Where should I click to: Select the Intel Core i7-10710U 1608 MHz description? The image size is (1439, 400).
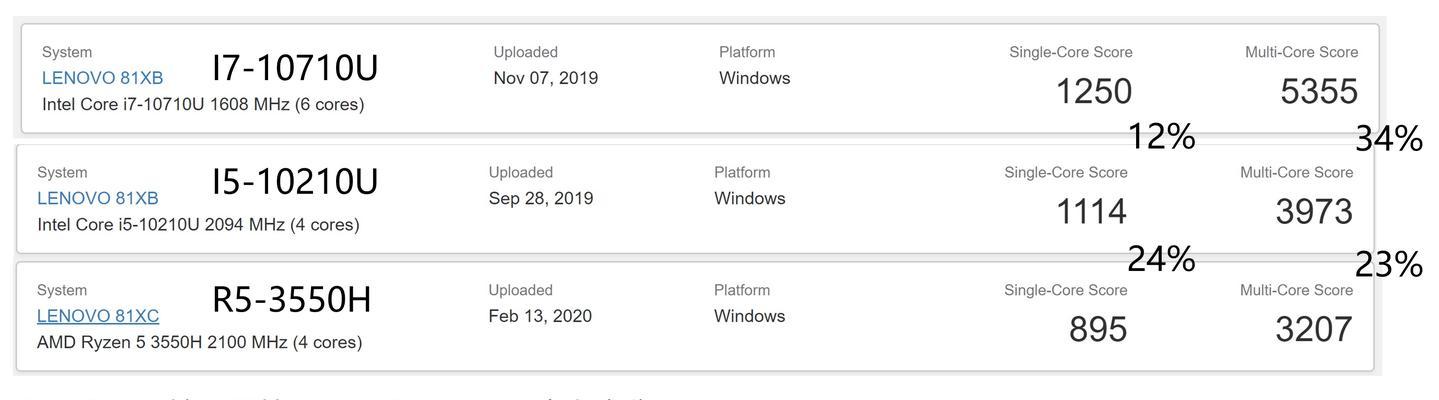[203, 104]
